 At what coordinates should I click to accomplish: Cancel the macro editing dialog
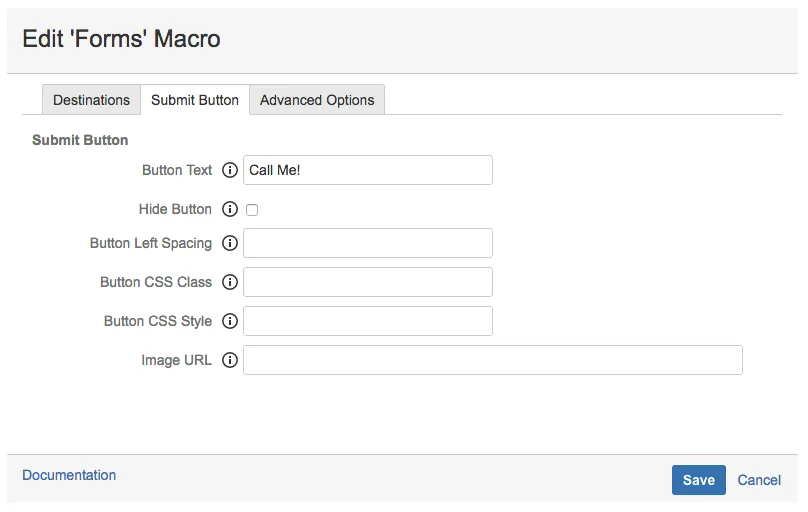[x=759, y=480]
